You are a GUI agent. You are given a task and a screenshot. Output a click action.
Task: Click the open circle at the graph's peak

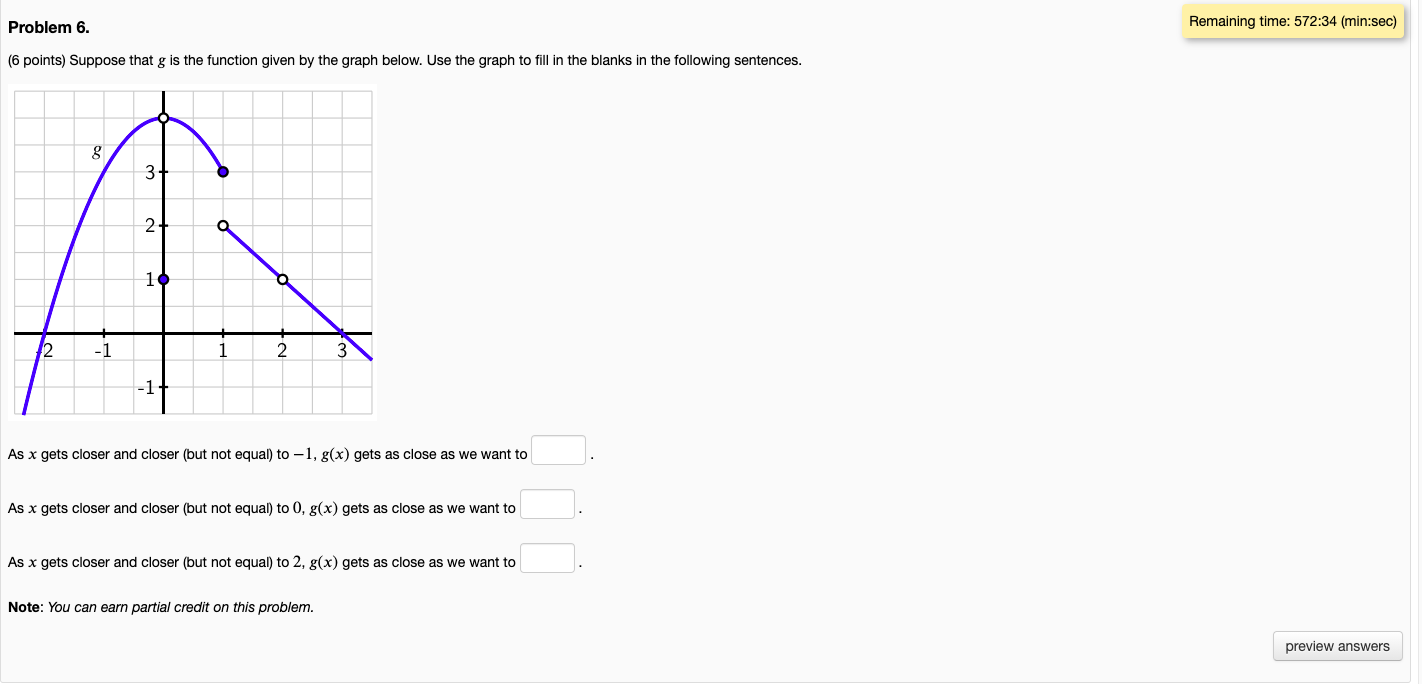[x=163, y=117]
